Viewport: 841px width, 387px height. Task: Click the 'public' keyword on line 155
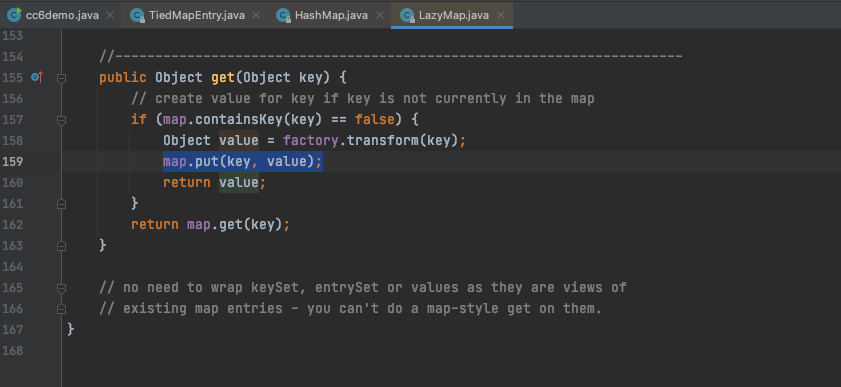click(x=123, y=78)
